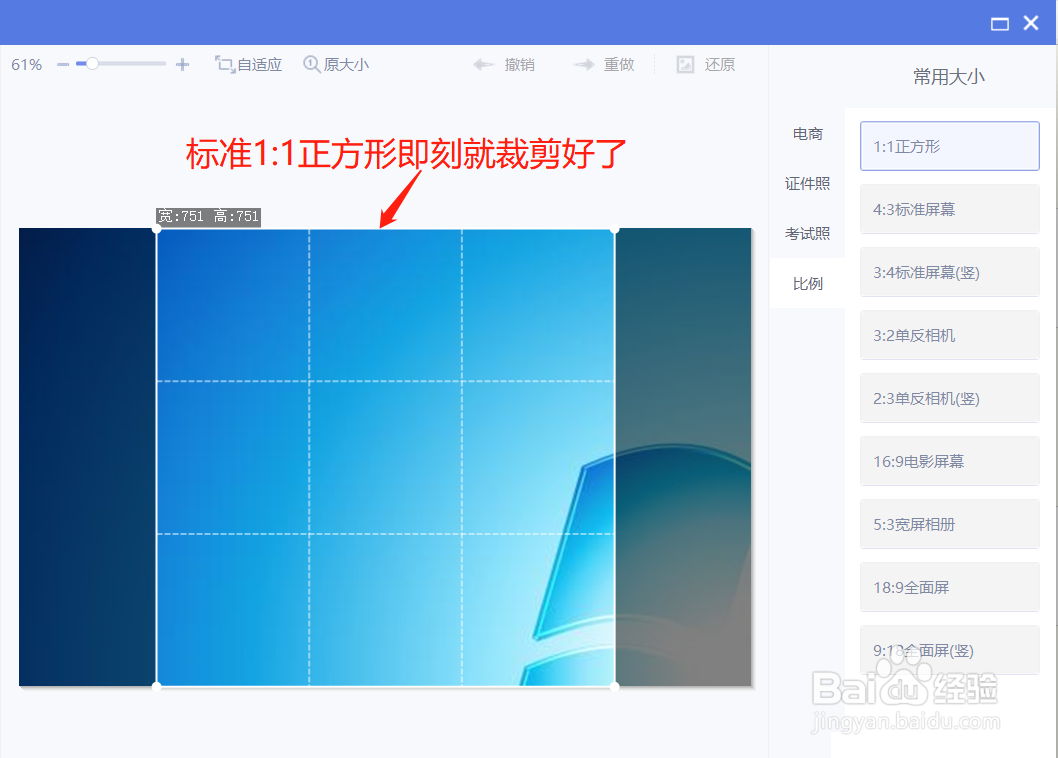Click top-right crop corner handle
The image size is (1058, 758).
(x=615, y=229)
